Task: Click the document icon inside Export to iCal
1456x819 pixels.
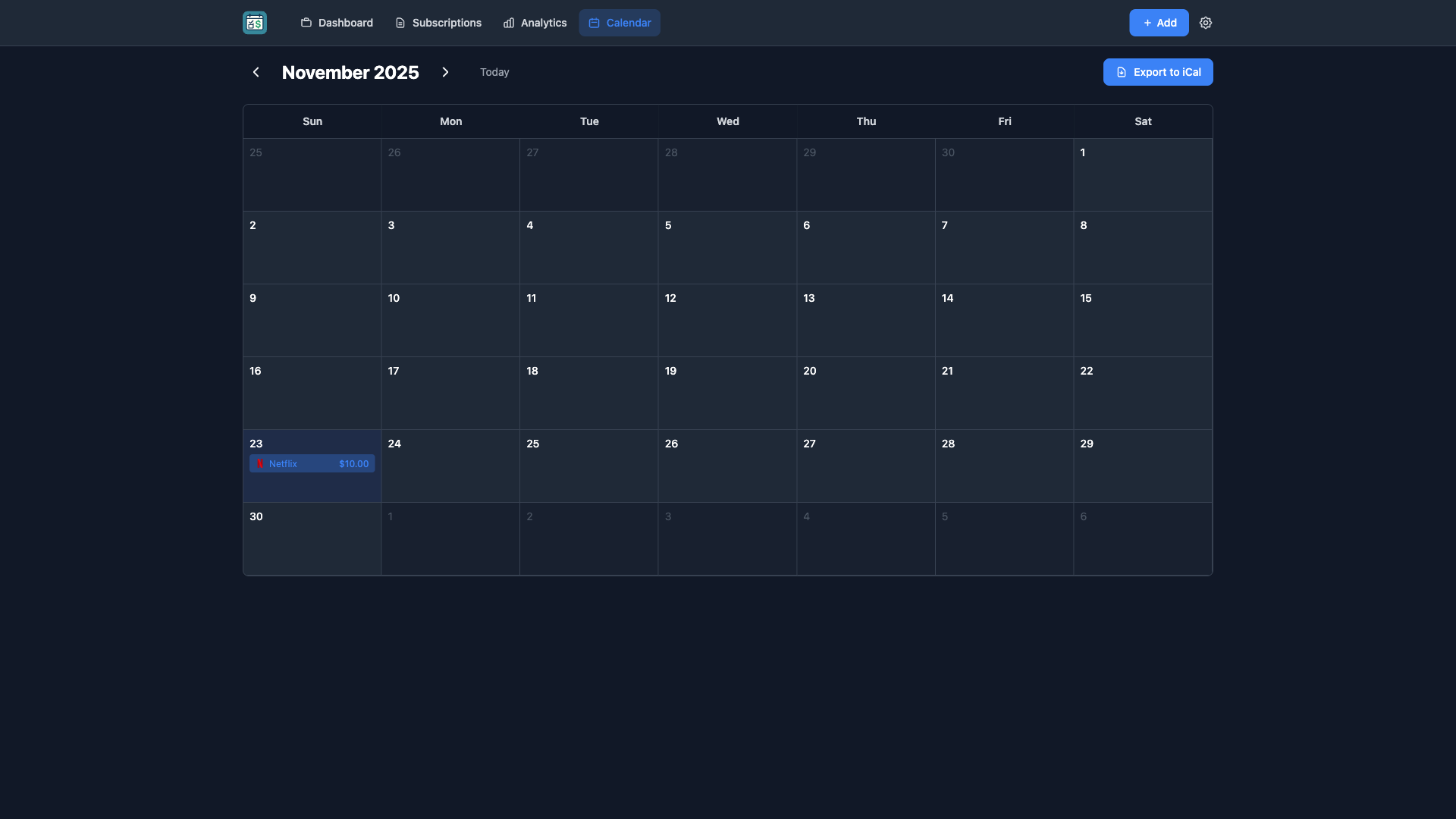Action: [x=1122, y=72]
